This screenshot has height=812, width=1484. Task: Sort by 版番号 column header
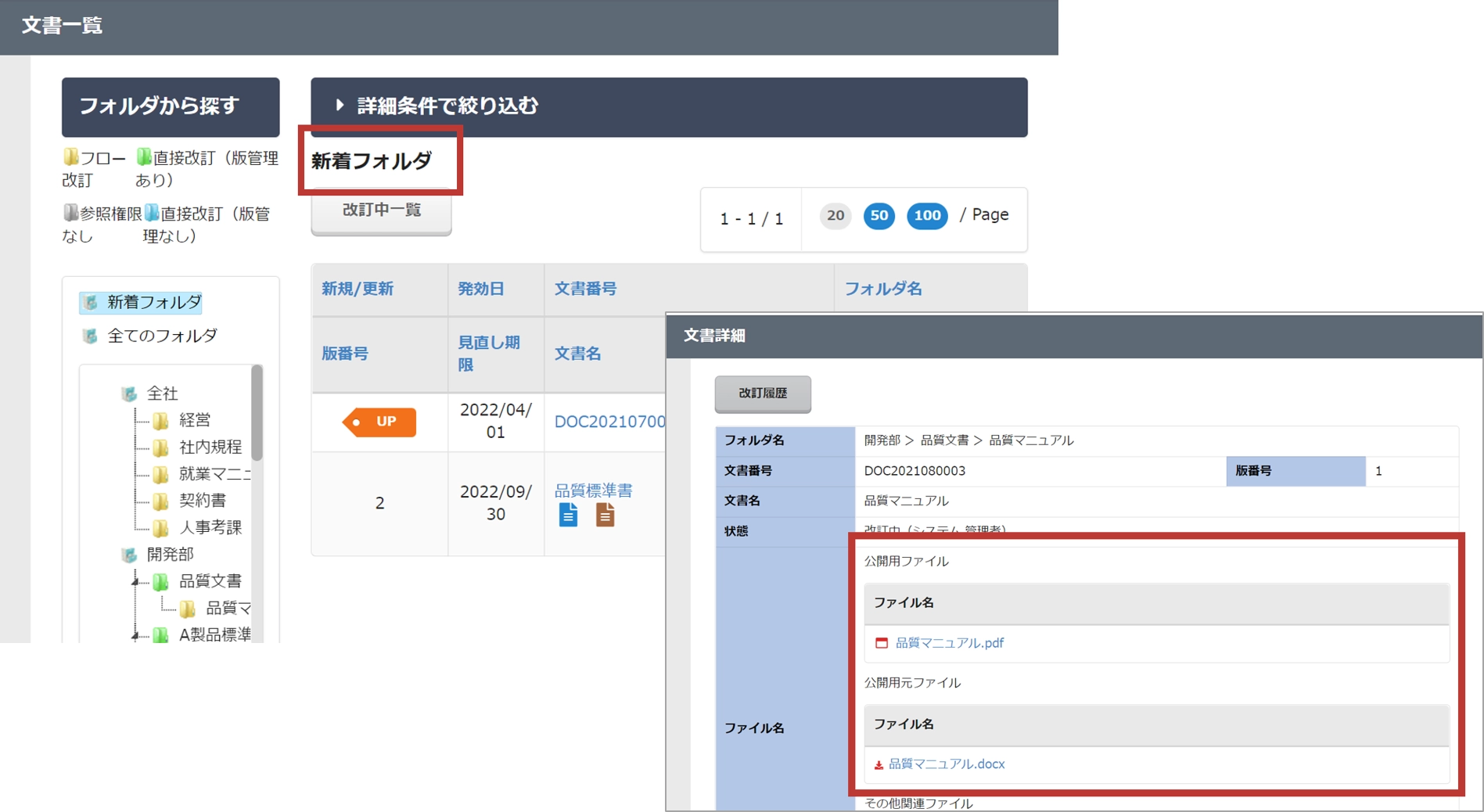(x=345, y=354)
